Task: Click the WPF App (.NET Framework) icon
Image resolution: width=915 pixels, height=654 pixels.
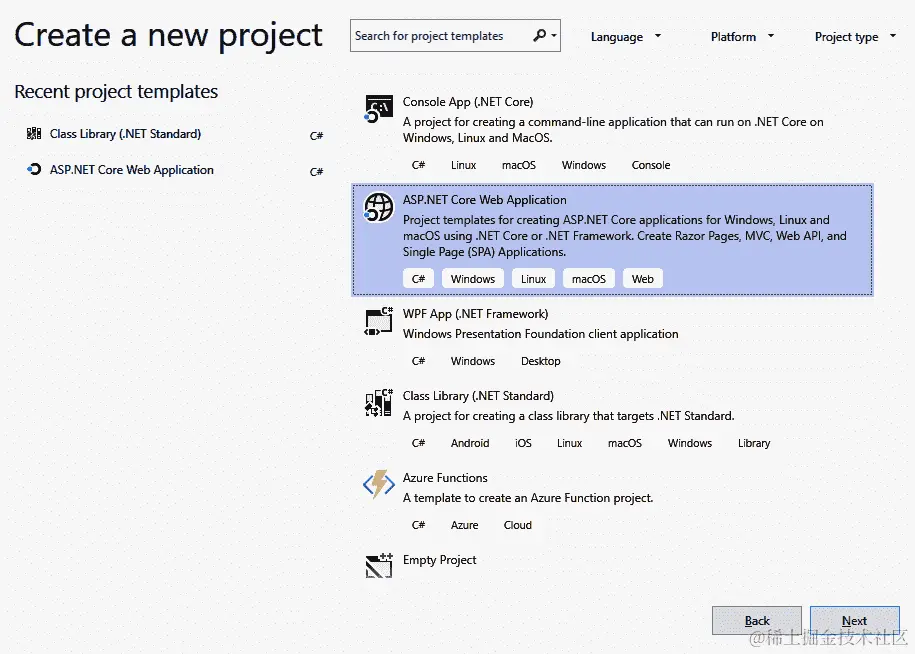Action: coord(378,321)
